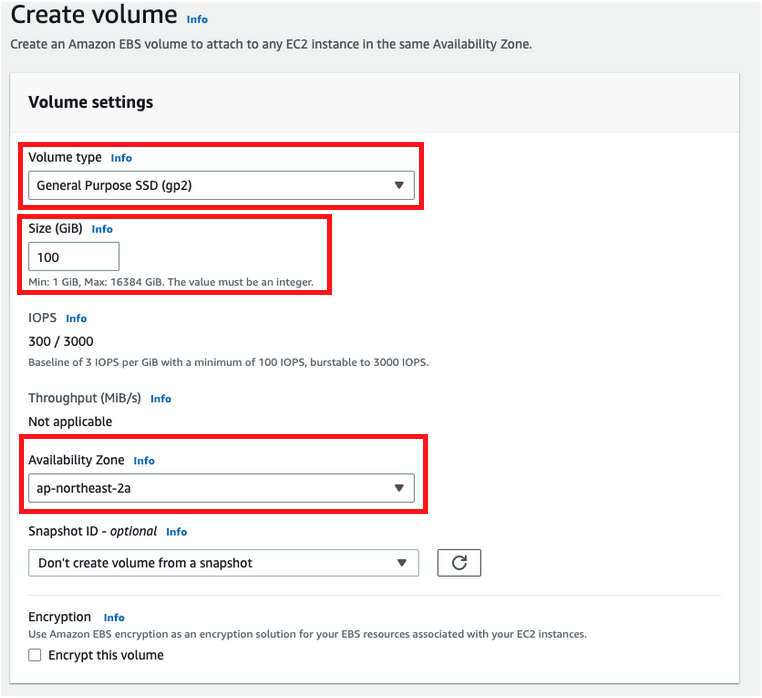This screenshot has width=762, height=698.
Task: Expand the Don't create volume from snapshot dropdown
Action: pos(223,563)
